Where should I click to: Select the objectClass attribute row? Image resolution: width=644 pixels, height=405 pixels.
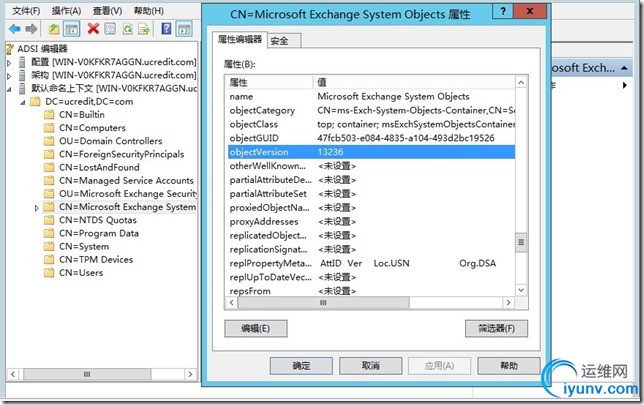click(x=371, y=124)
